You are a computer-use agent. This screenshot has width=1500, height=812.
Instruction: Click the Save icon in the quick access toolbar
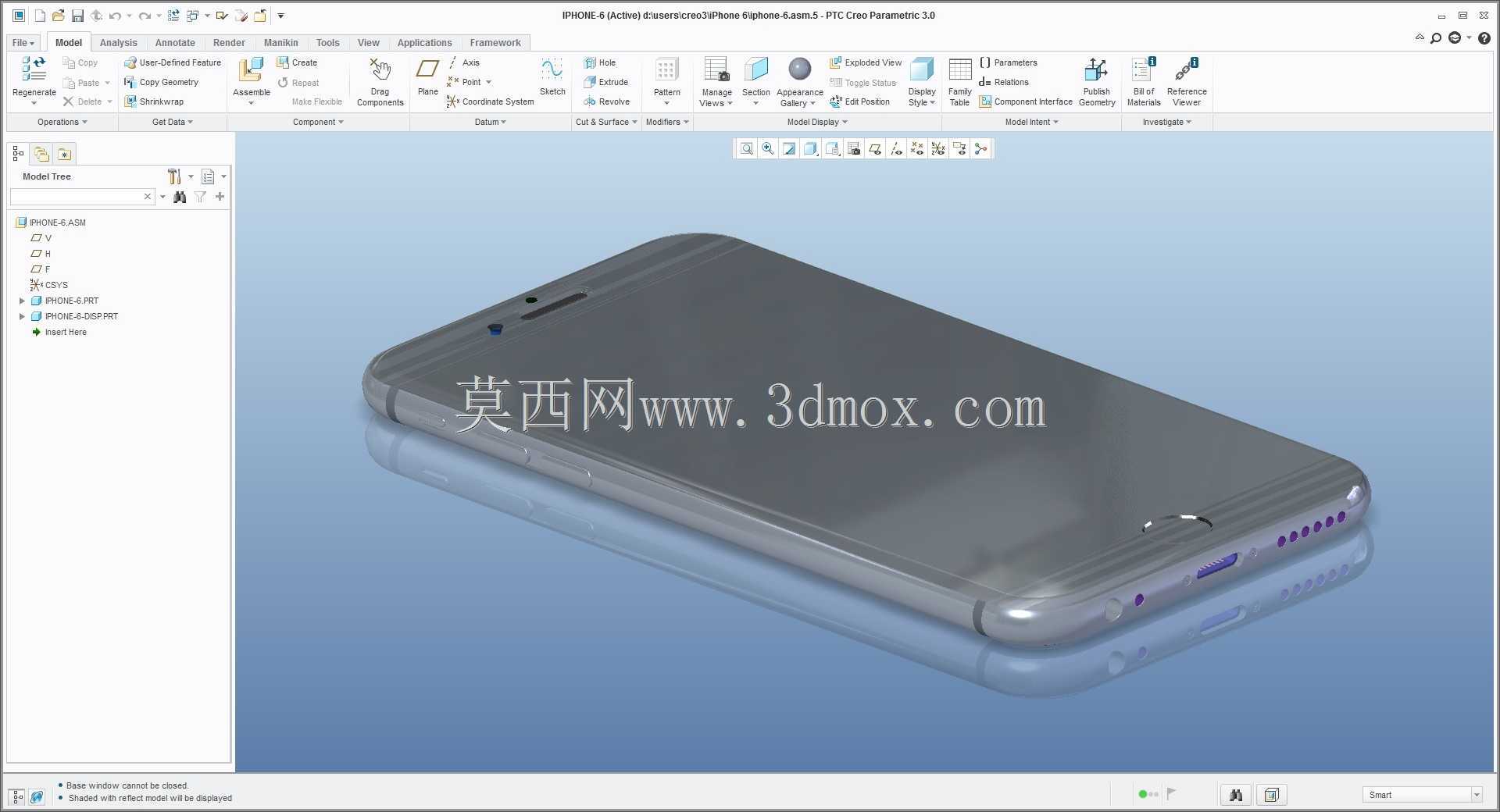77,16
